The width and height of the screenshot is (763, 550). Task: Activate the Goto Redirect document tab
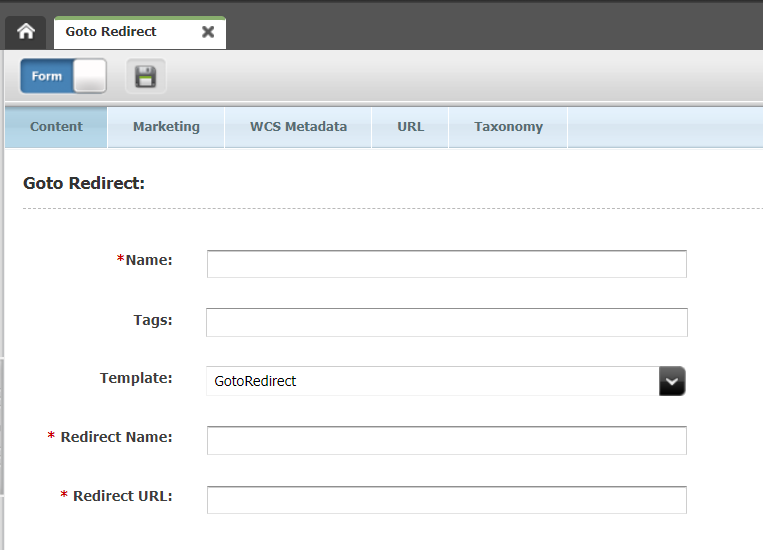point(111,32)
